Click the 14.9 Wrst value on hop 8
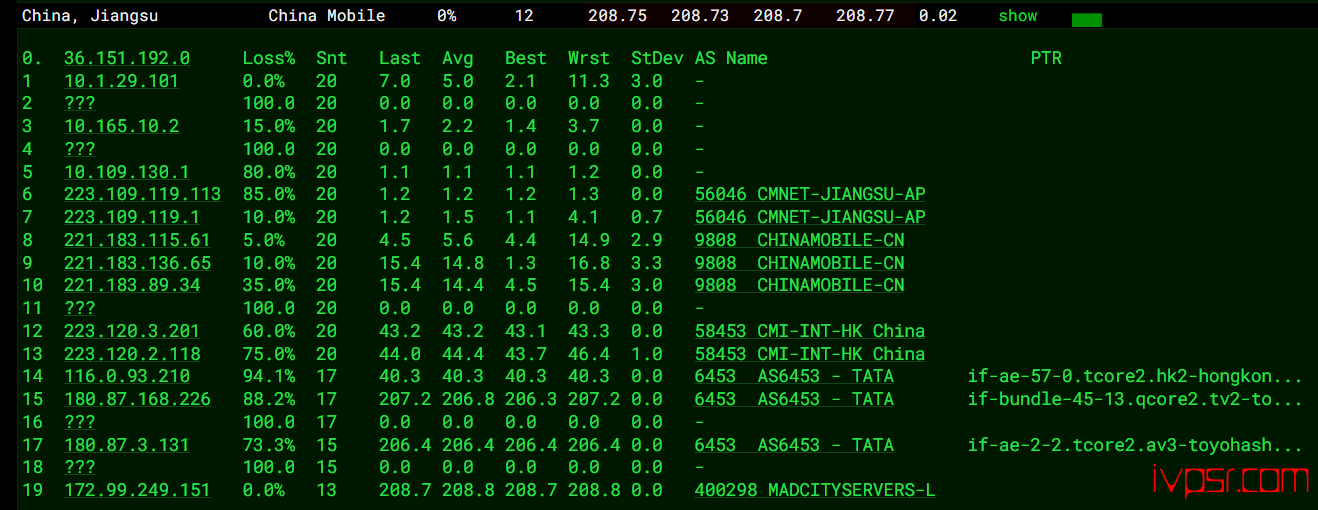This screenshot has height=510, width=1318. point(589,240)
